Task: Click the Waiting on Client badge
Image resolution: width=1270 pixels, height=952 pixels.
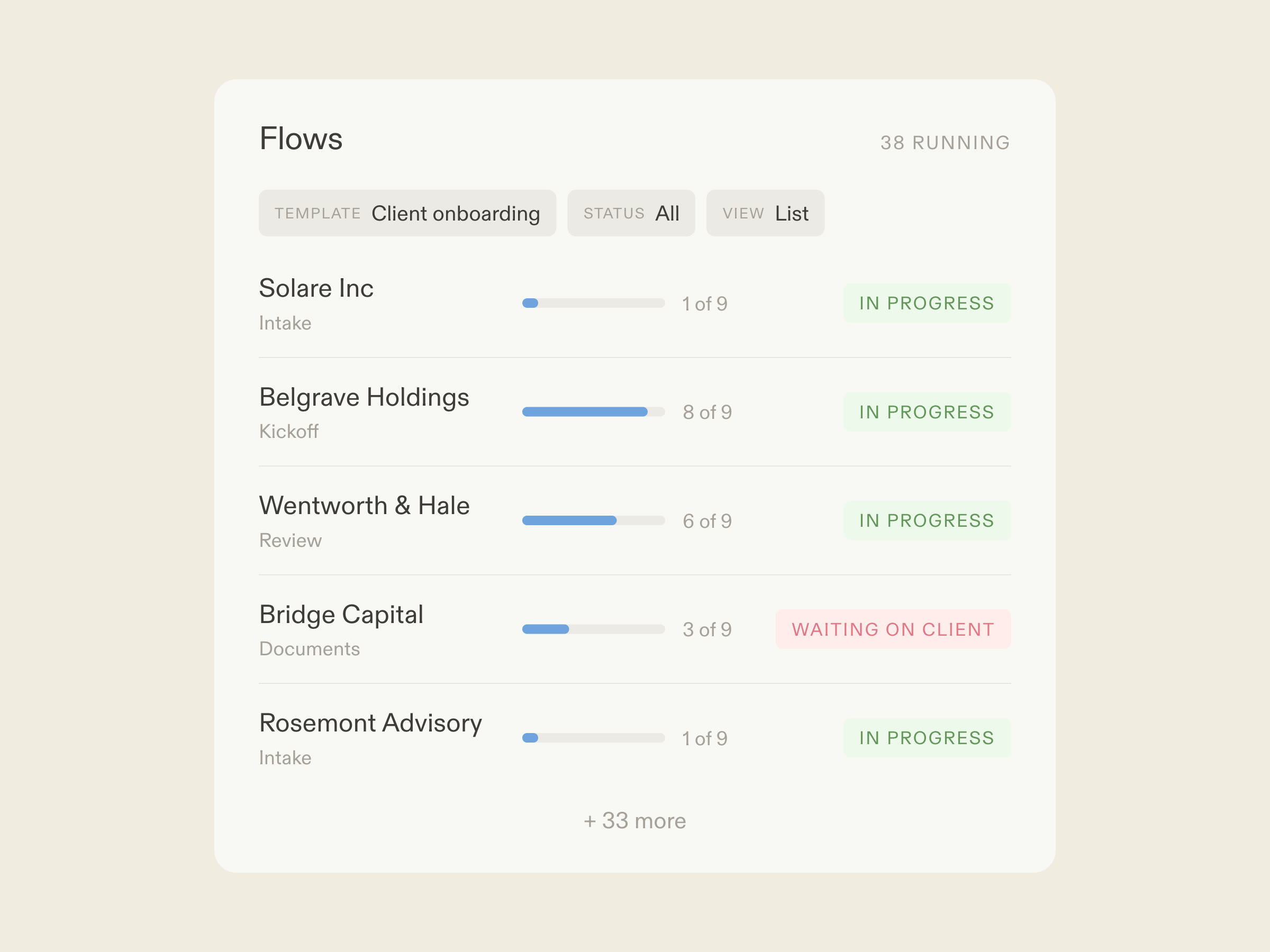Action: click(893, 629)
